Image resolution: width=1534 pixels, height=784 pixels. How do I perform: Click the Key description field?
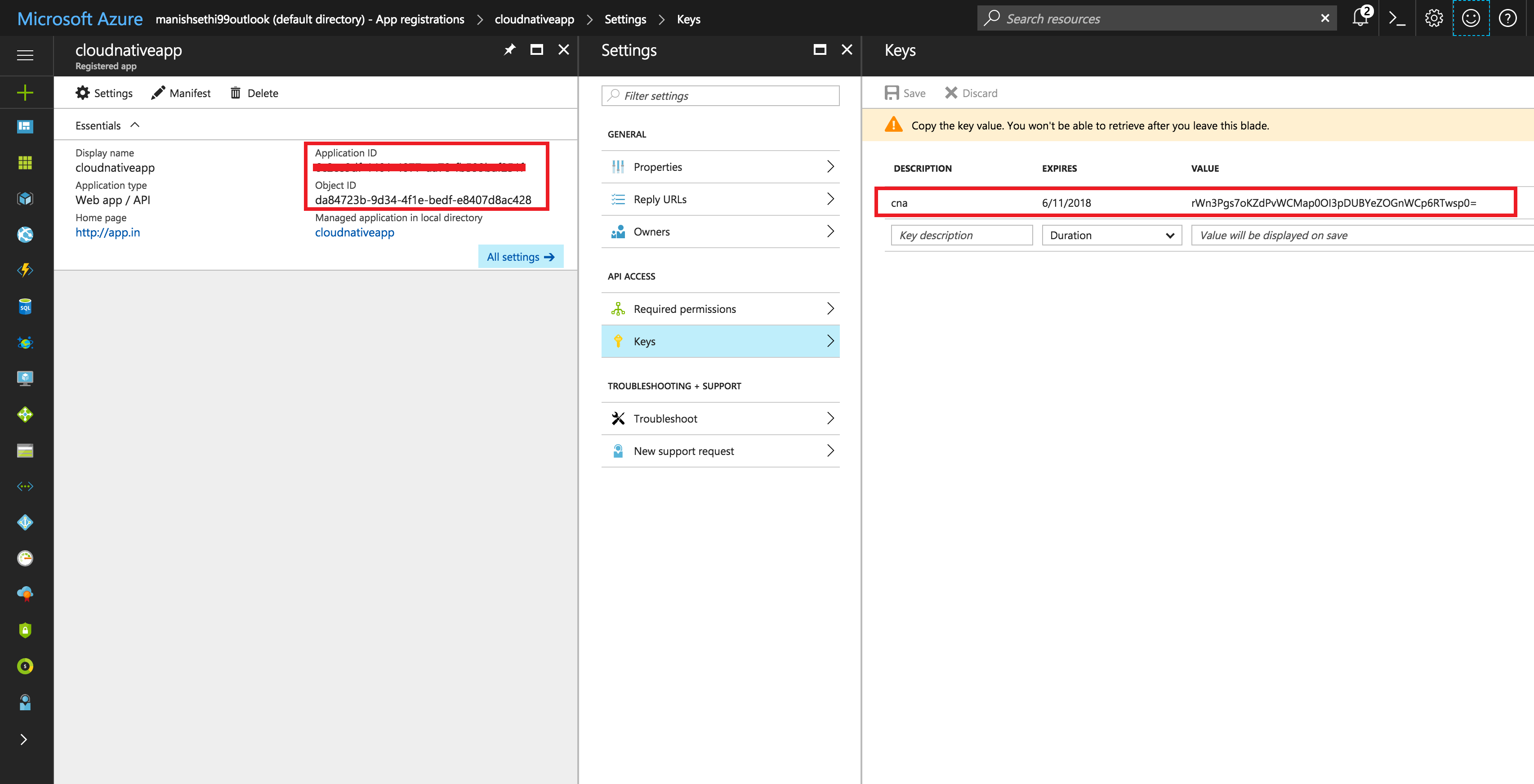point(961,235)
